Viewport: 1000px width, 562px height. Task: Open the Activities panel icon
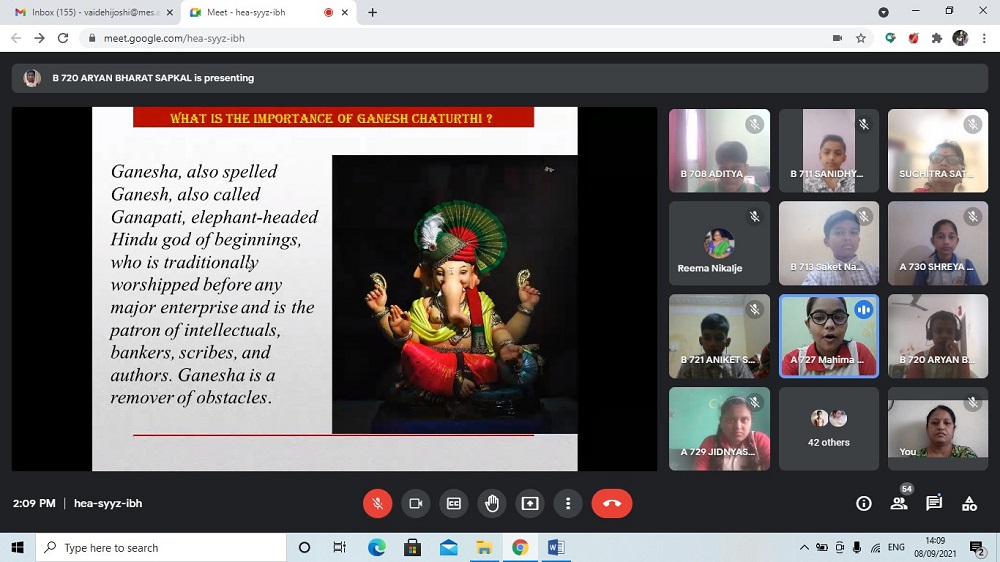(969, 503)
